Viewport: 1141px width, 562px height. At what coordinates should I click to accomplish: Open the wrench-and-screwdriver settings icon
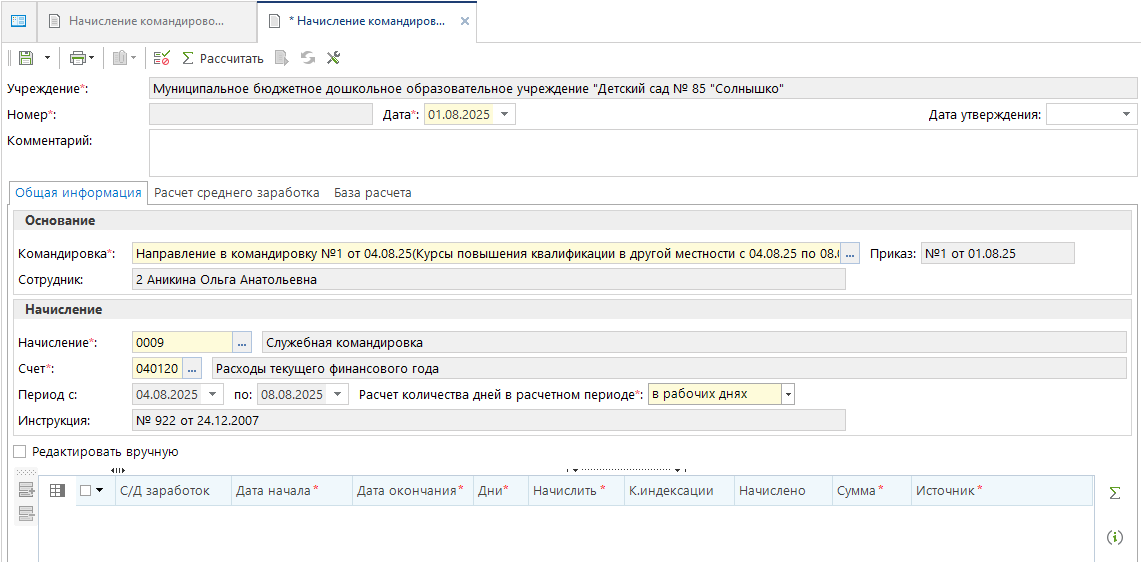(x=334, y=58)
